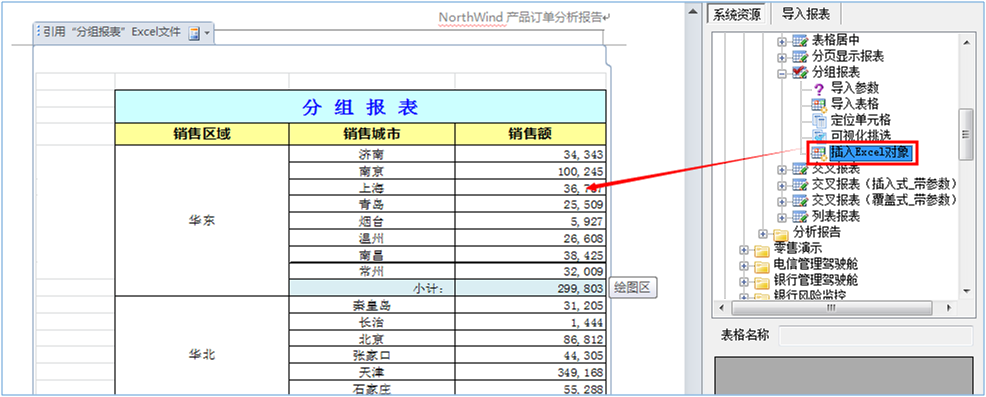Image resolution: width=986 pixels, height=397 pixels.
Task: Click the 分页显示报表 report icon
Action: pos(800,57)
